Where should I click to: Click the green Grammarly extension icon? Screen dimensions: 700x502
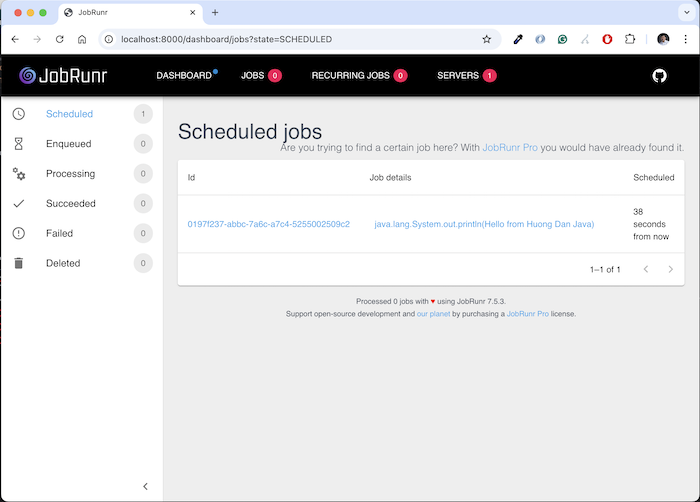pyautogui.click(x=562, y=39)
